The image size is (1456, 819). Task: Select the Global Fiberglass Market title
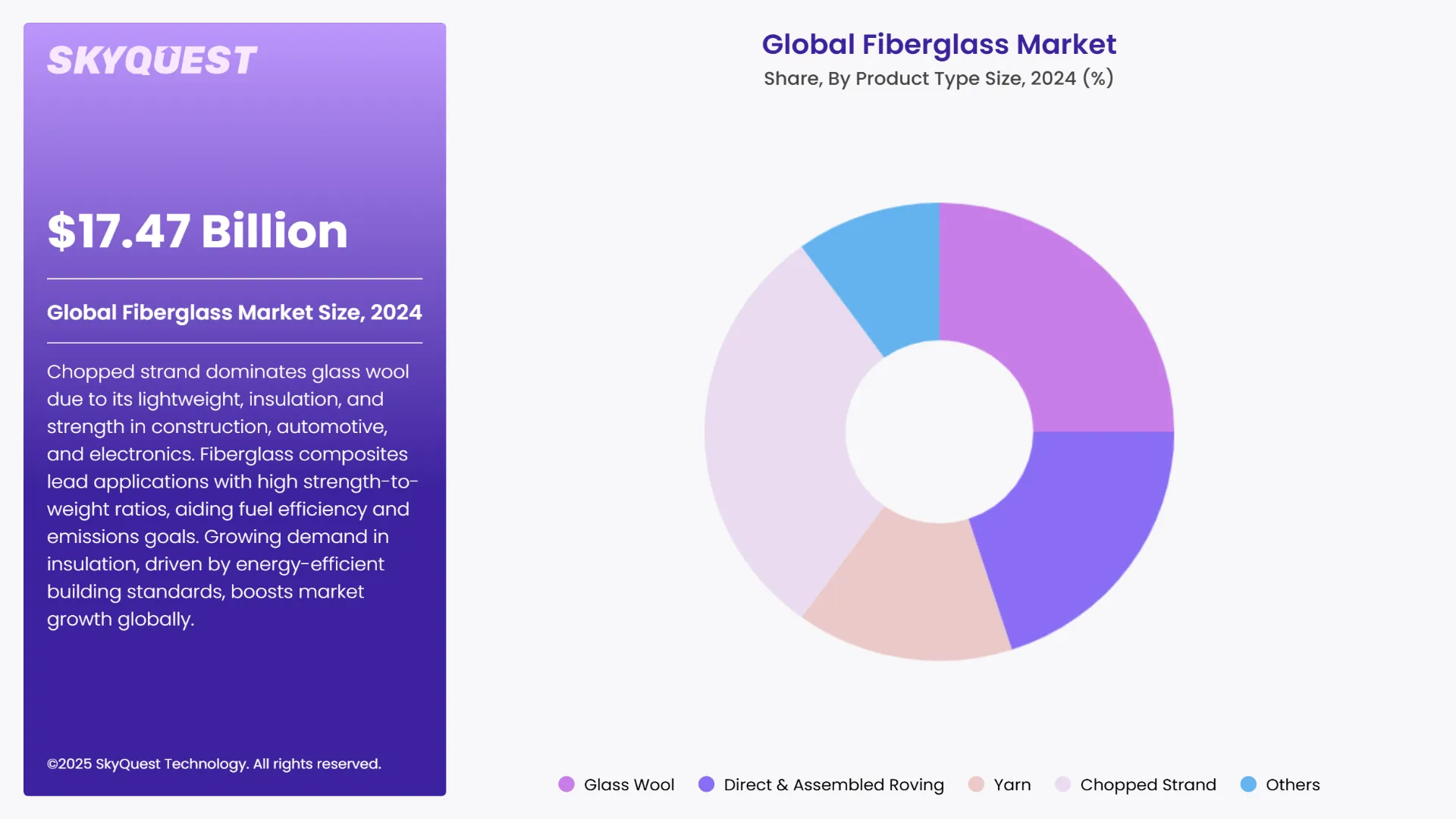[939, 44]
